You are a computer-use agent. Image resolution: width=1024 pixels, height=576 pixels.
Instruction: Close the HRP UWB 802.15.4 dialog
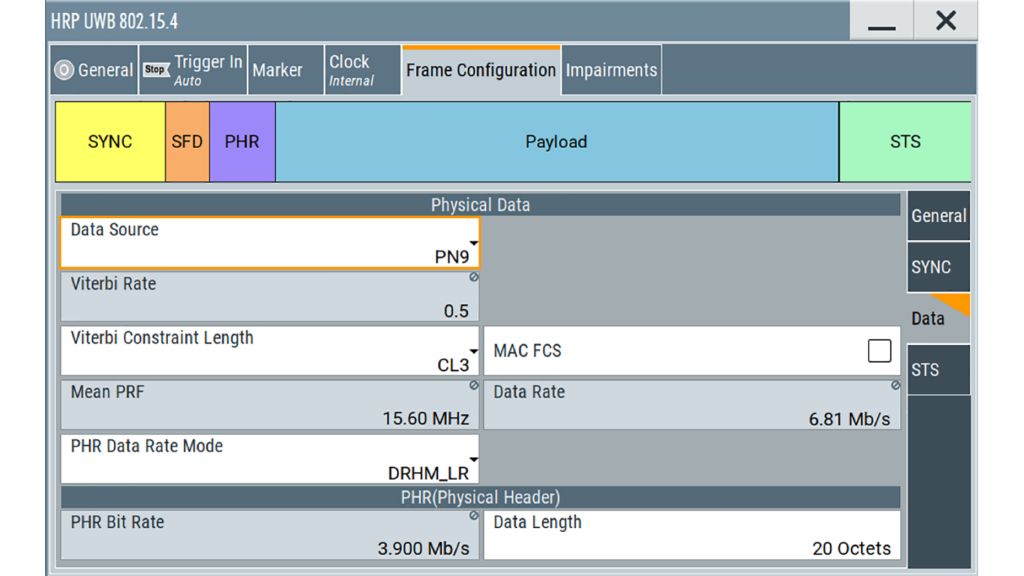945,22
